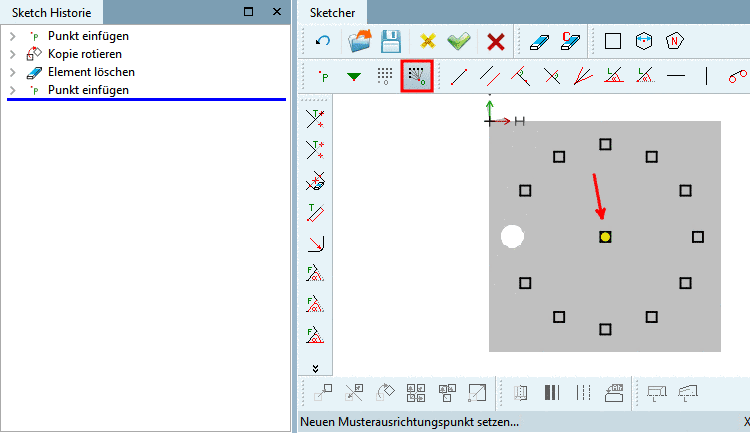Click the thick vertical bars line style icon
Image resolution: width=750 pixels, height=433 pixels.
point(551,393)
